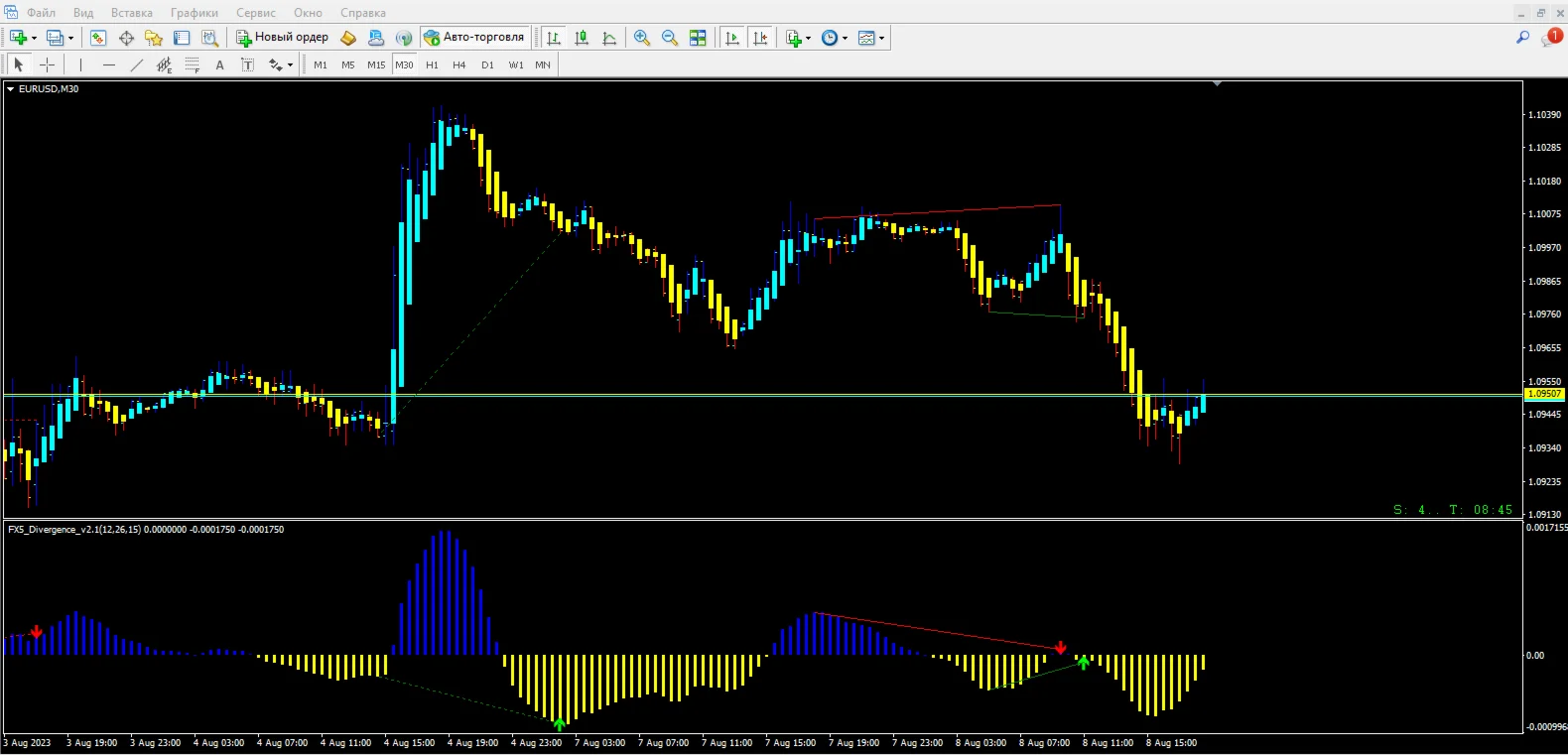Viewport: 1568px width, 755px height.
Task: Open the indicators list icon
Action: pos(793,38)
